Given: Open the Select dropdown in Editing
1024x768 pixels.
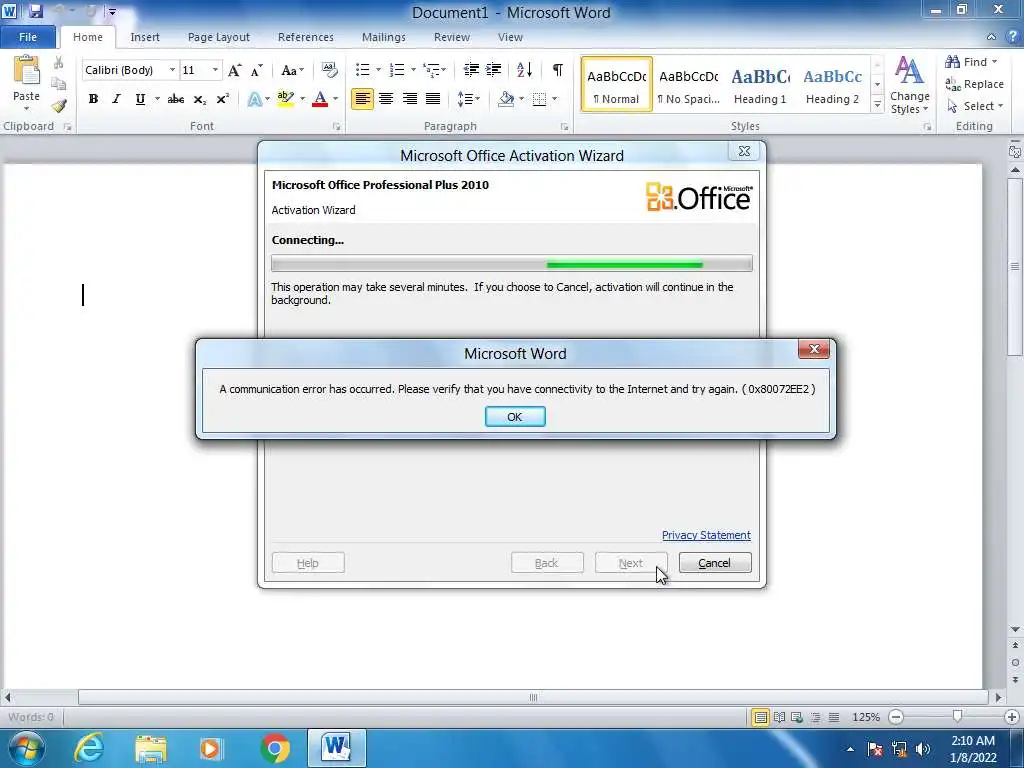Looking at the screenshot, I should [x=975, y=106].
